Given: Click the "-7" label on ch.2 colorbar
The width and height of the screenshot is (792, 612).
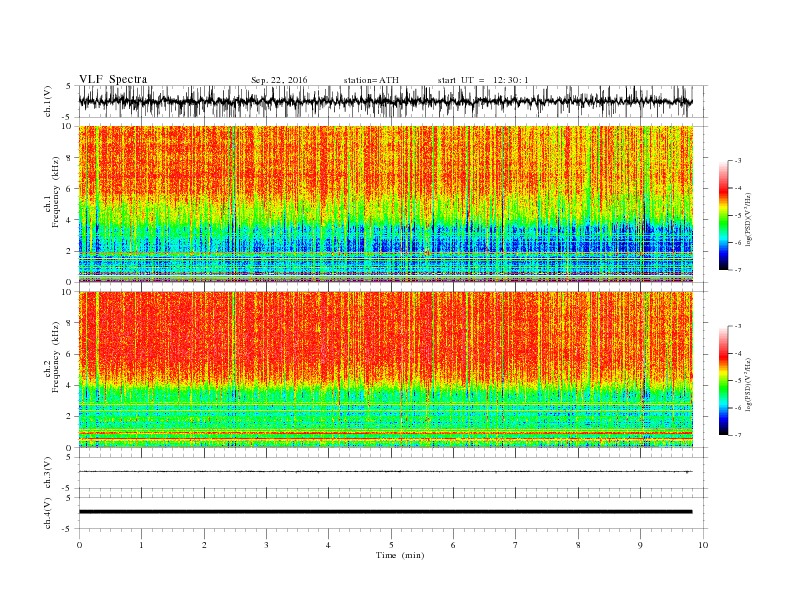Looking at the screenshot, I should click(737, 435).
